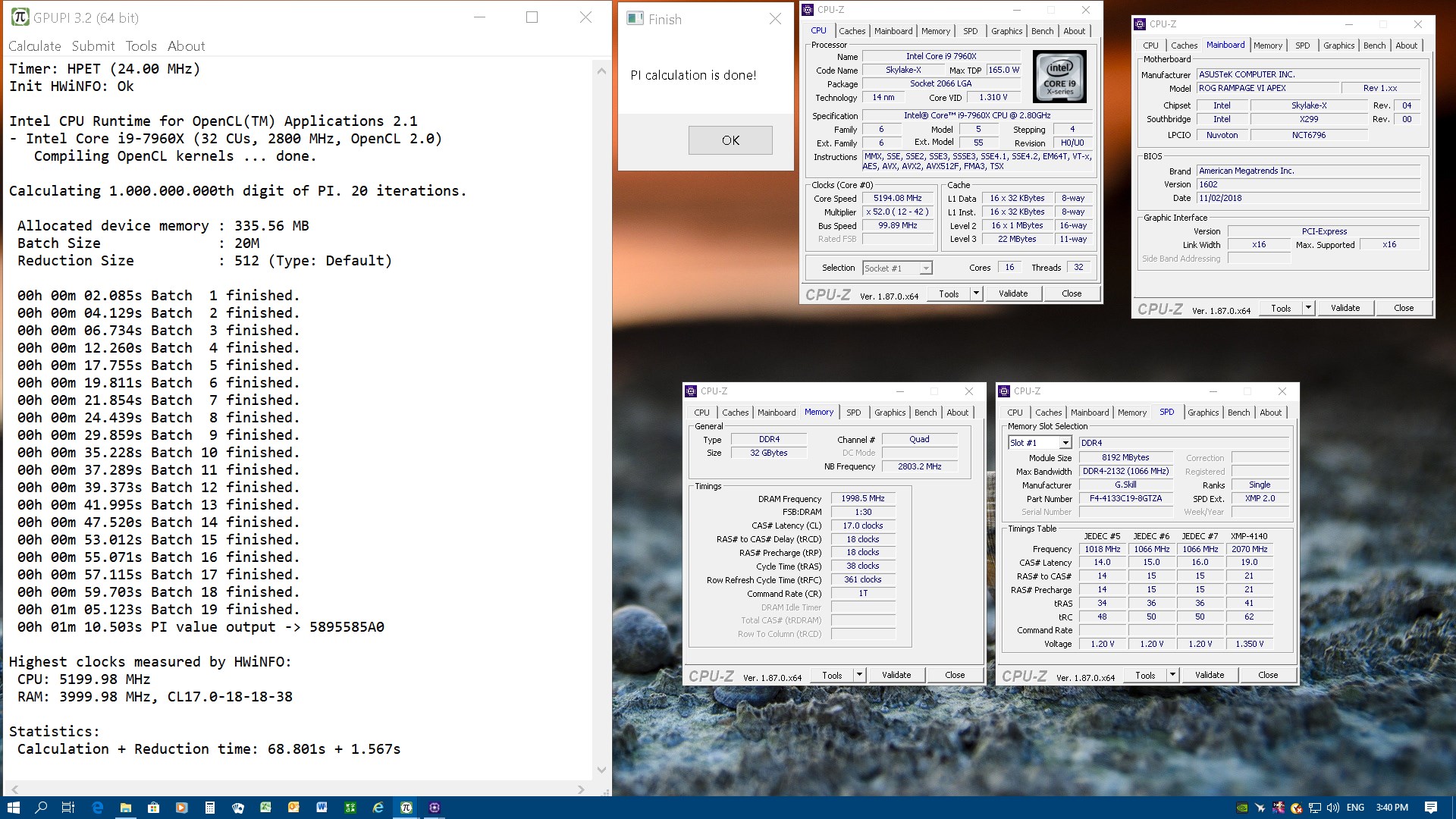Click airplane mode tray icon

[x=1260, y=808]
